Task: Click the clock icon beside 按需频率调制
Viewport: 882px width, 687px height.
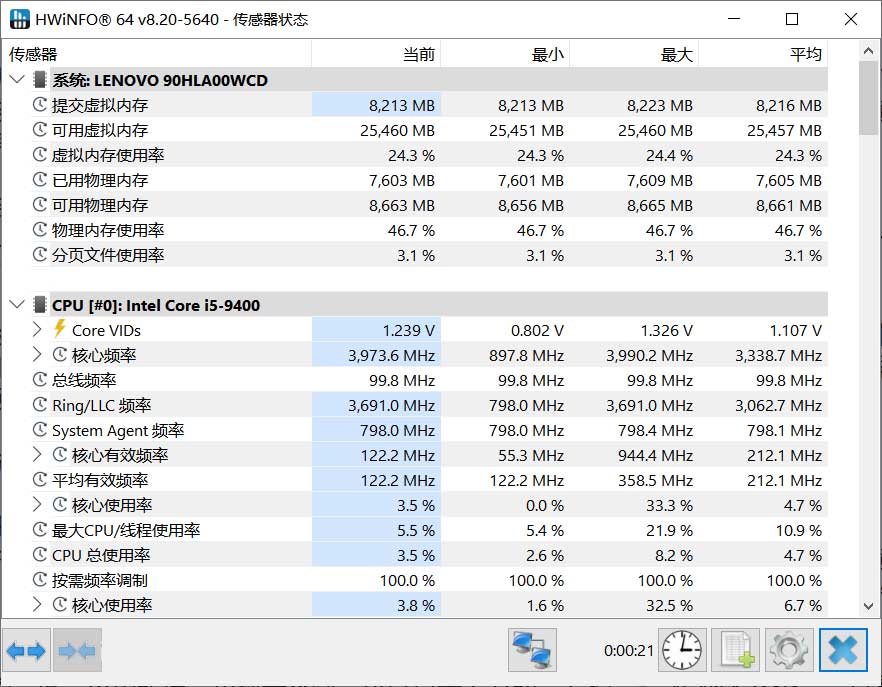Action: point(39,580)
